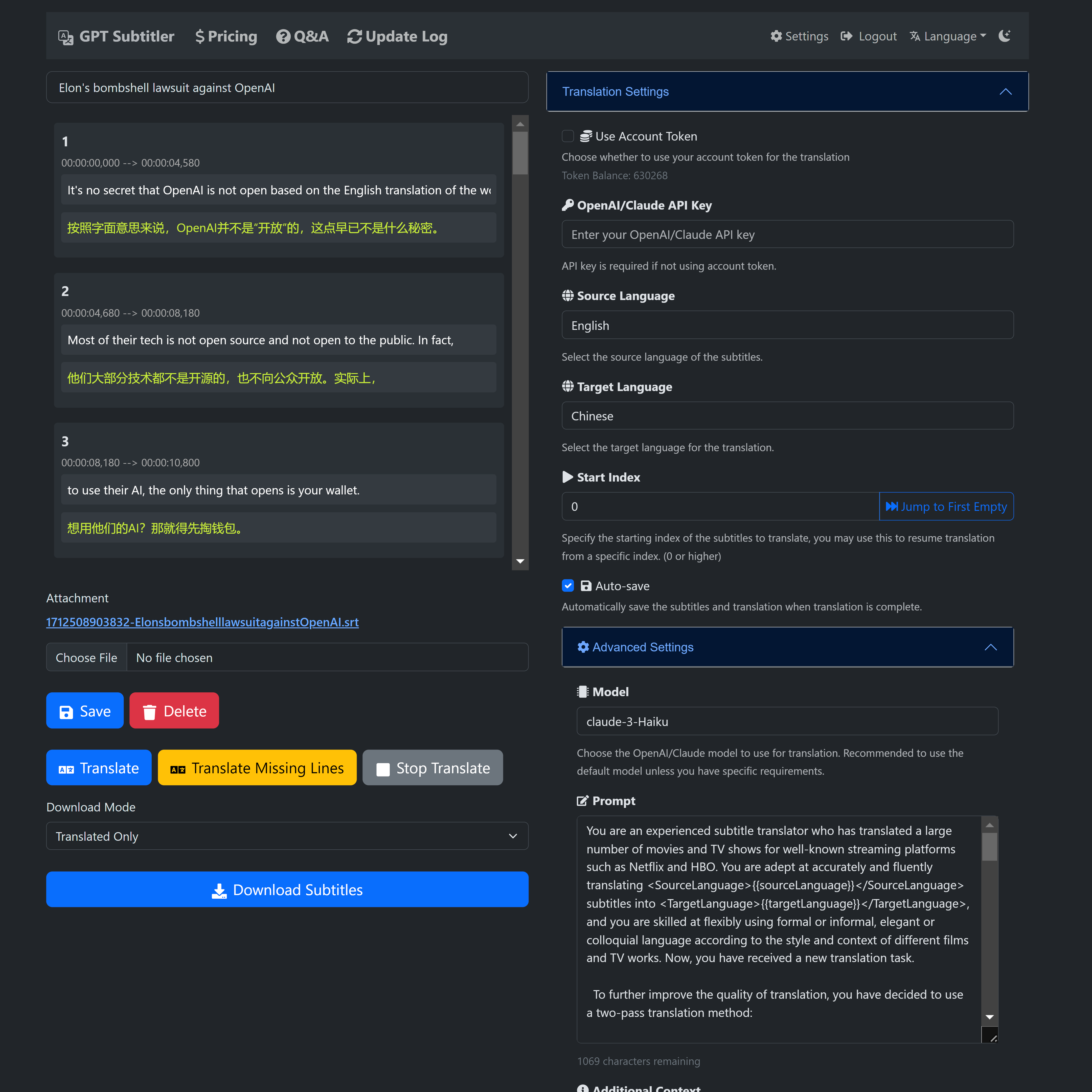
Task: Toggle dark mode moon icon
Action: (1004, 36)
